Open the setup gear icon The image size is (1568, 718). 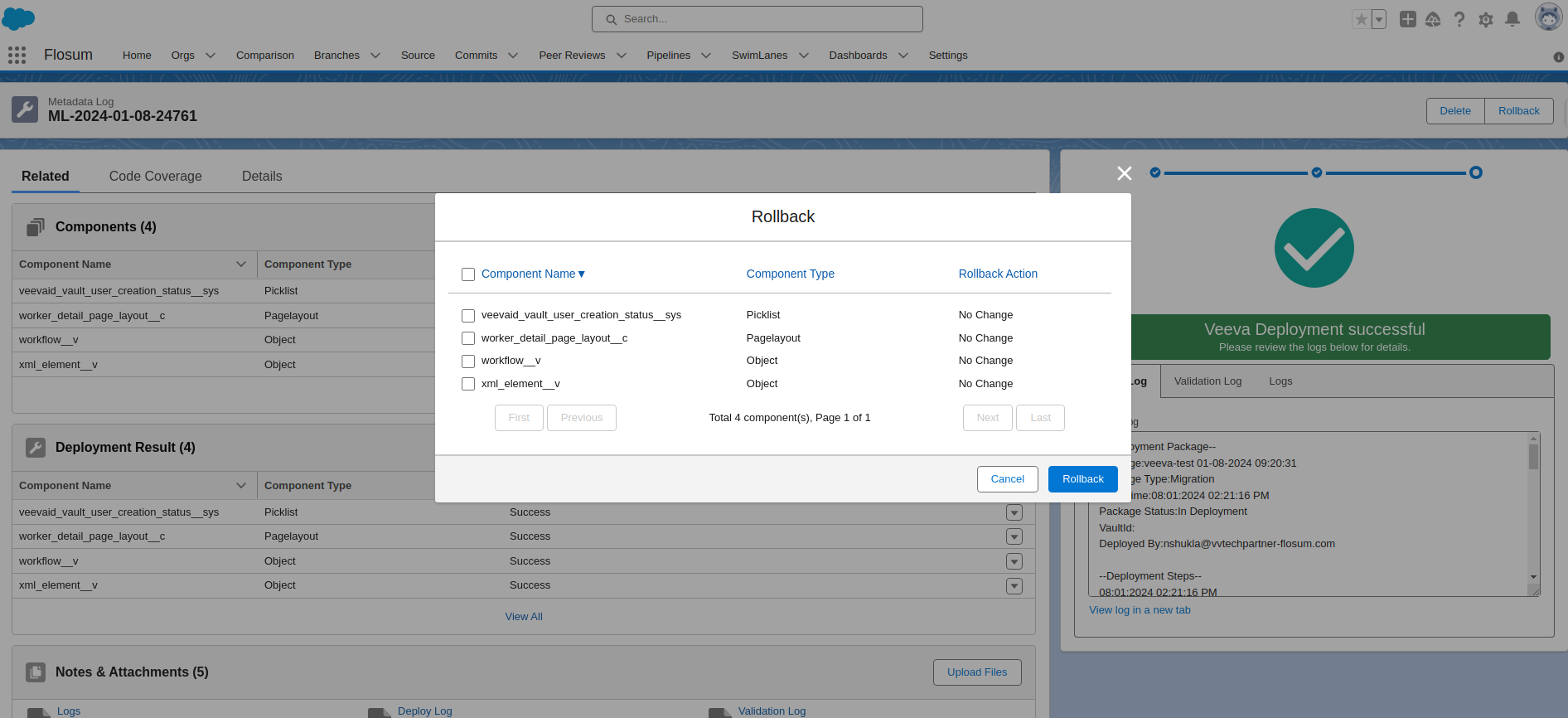(x=1486, y=19)
